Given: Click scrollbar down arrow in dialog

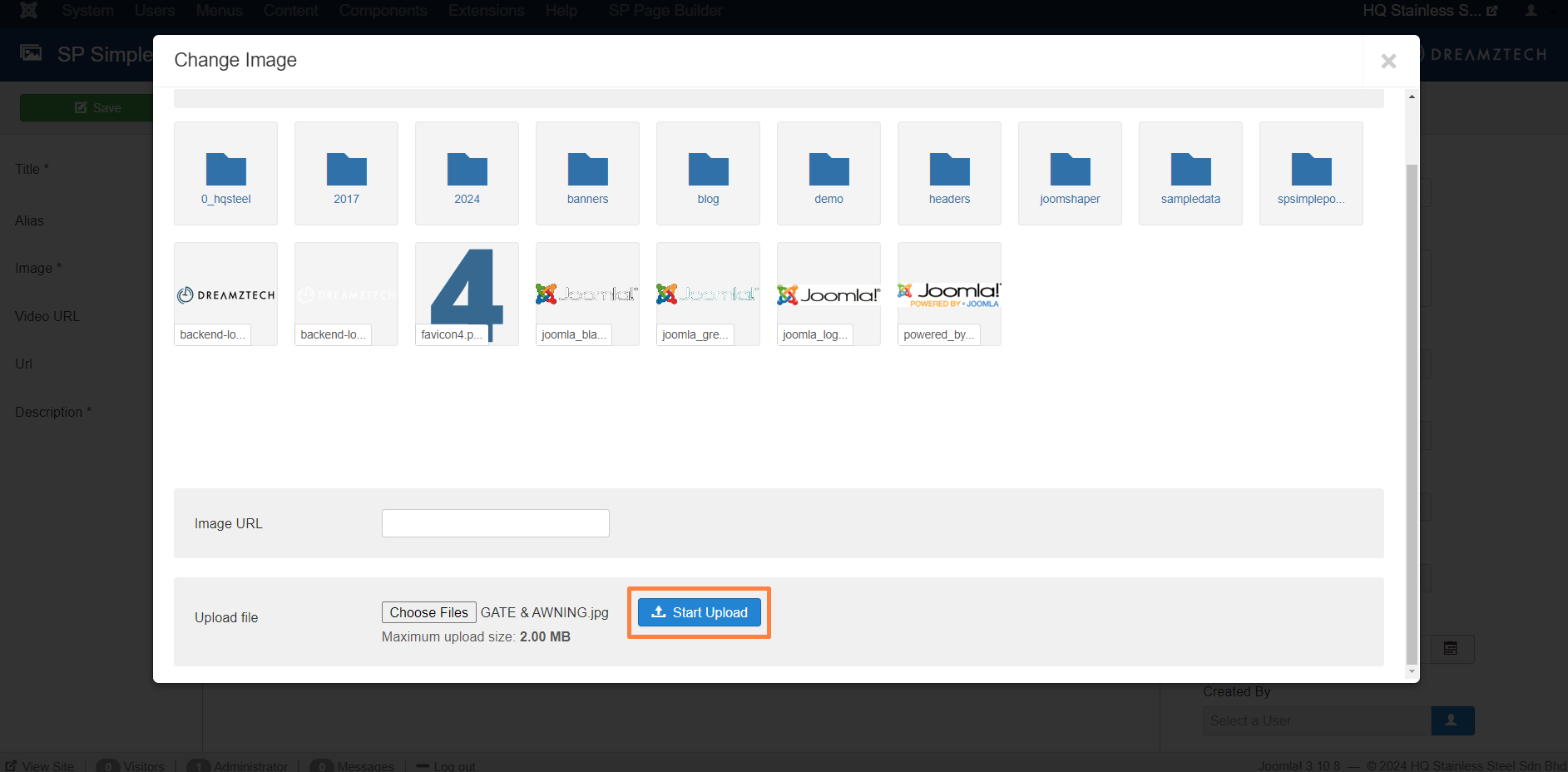Looking at the screenshot, I should (1412, 671).
